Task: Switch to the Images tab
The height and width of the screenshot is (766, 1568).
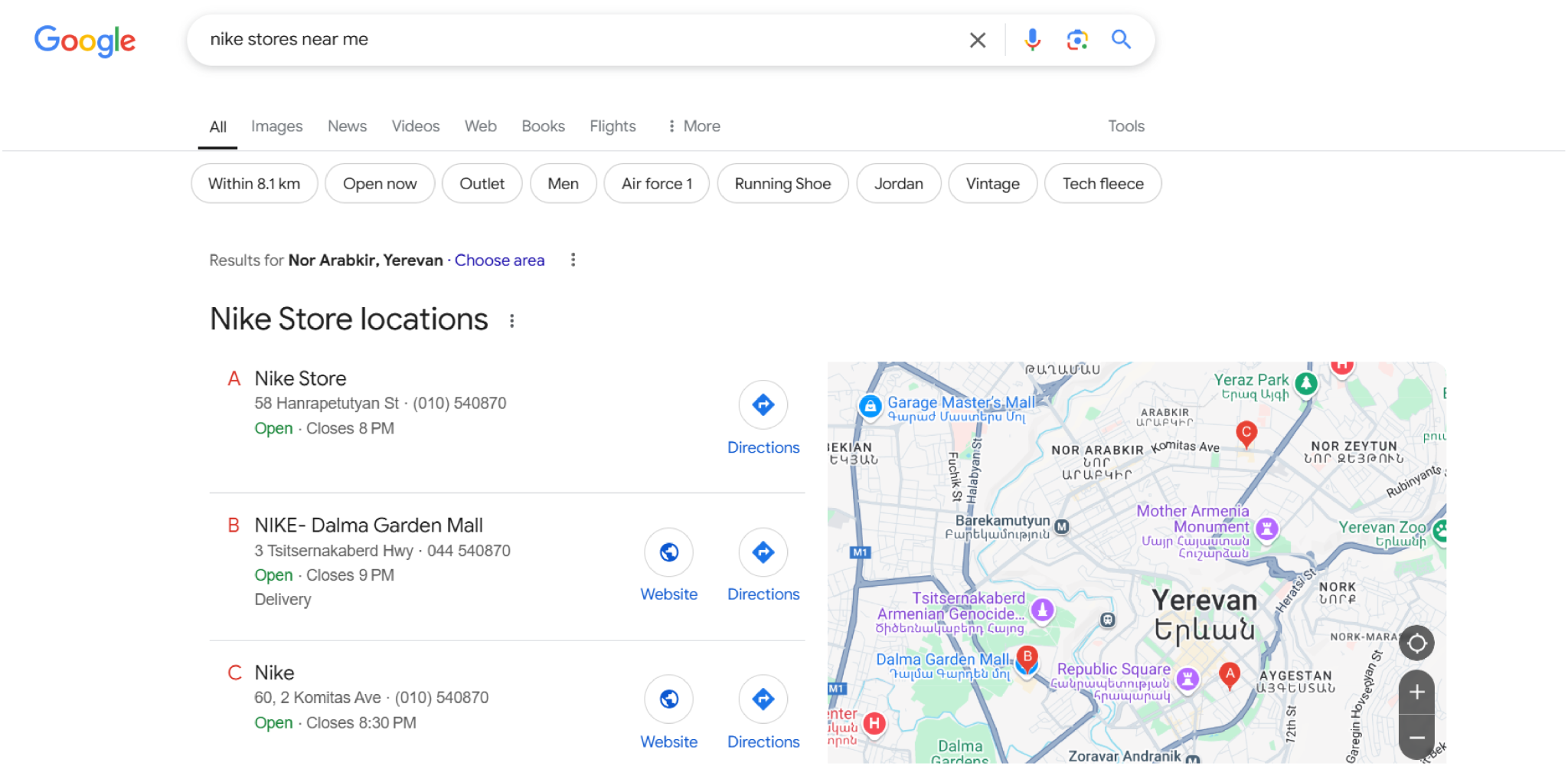Action: click(x=276, y=126)
